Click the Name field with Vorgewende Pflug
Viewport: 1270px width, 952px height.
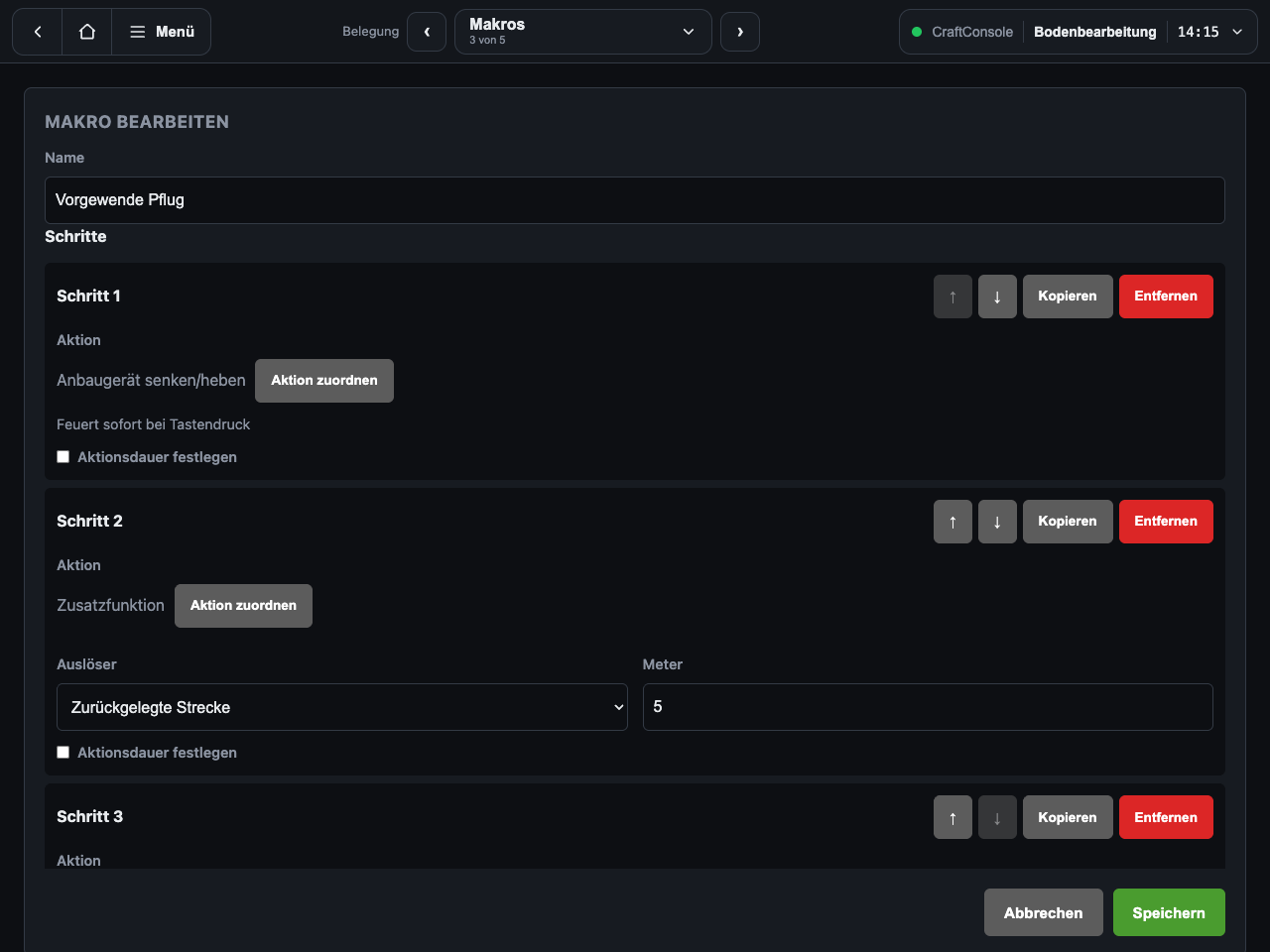point(635,200)
